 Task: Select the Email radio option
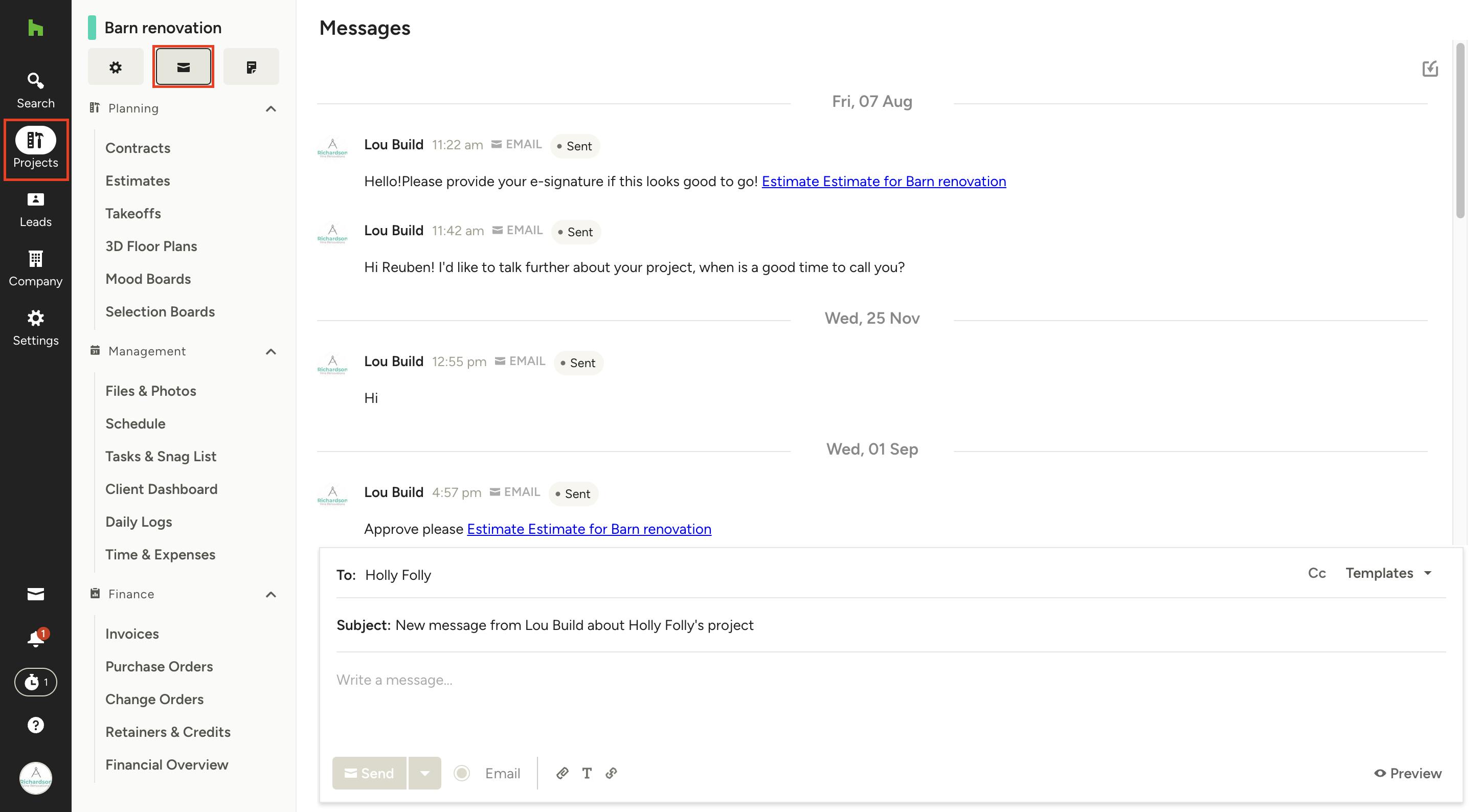(462, 773)
